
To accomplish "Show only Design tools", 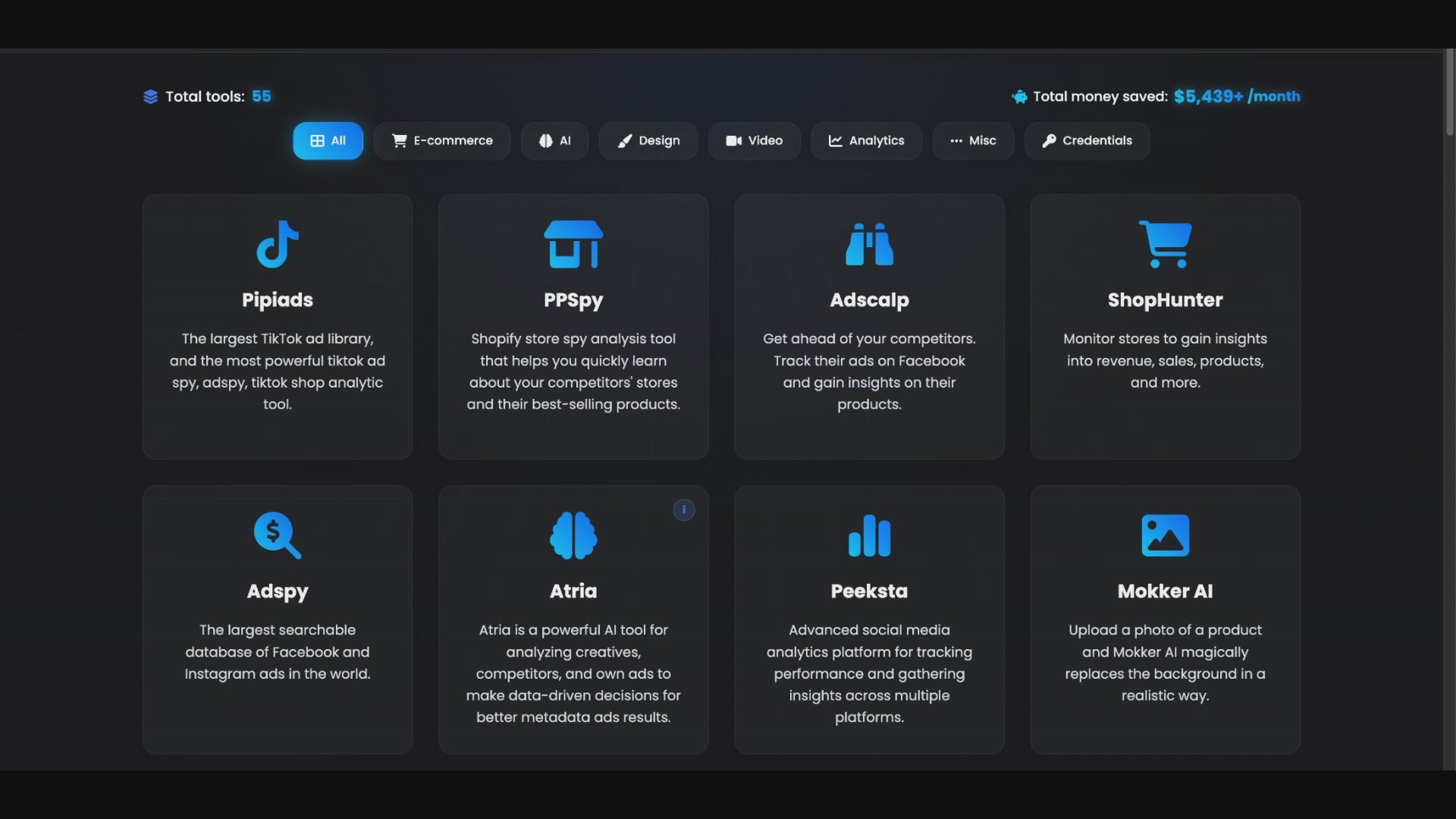I will coord(648,141).
